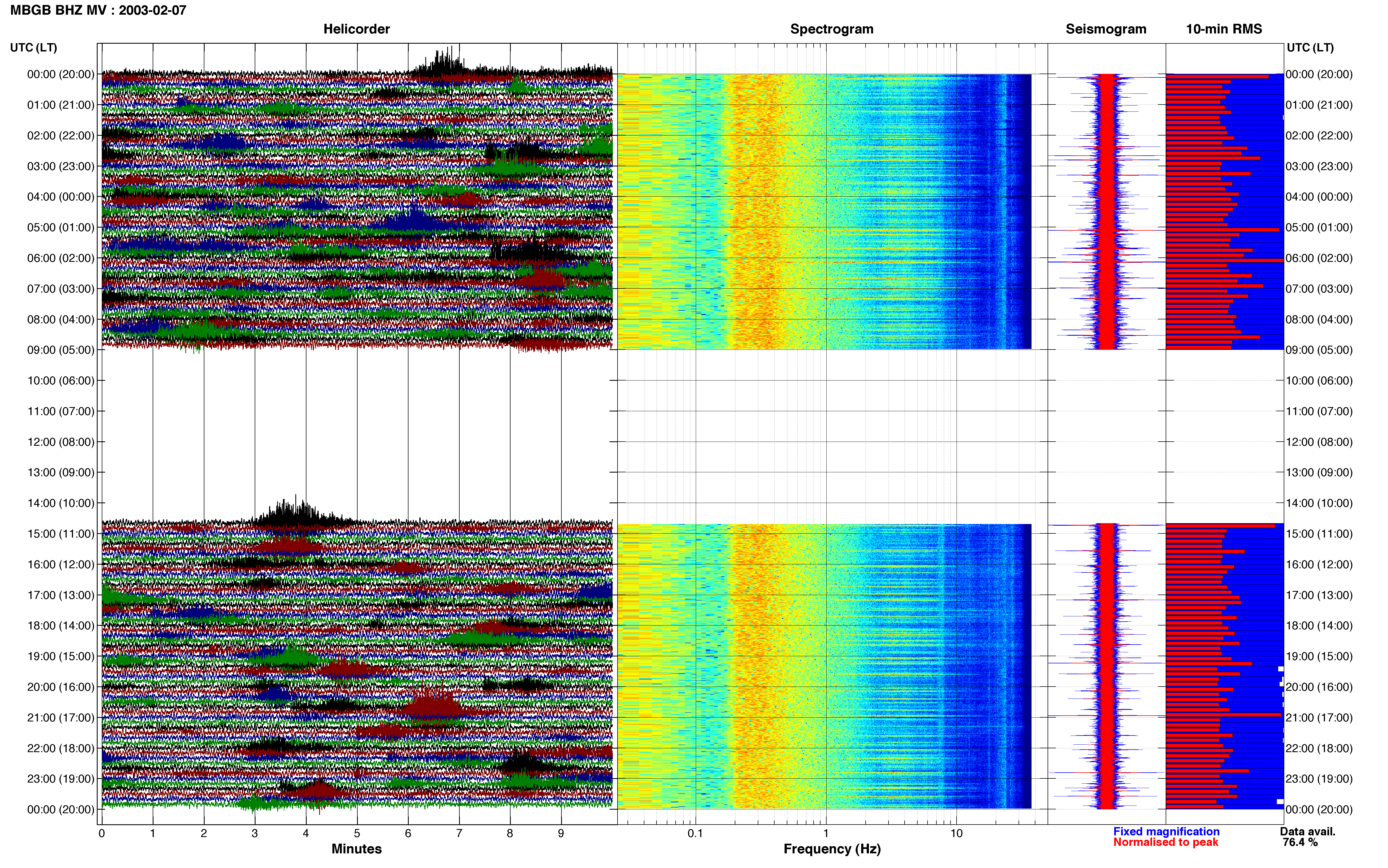Click the right 'UTC (LT)' axis label
This screenshot has width=1388, height=868.
tap(1310, 47)
